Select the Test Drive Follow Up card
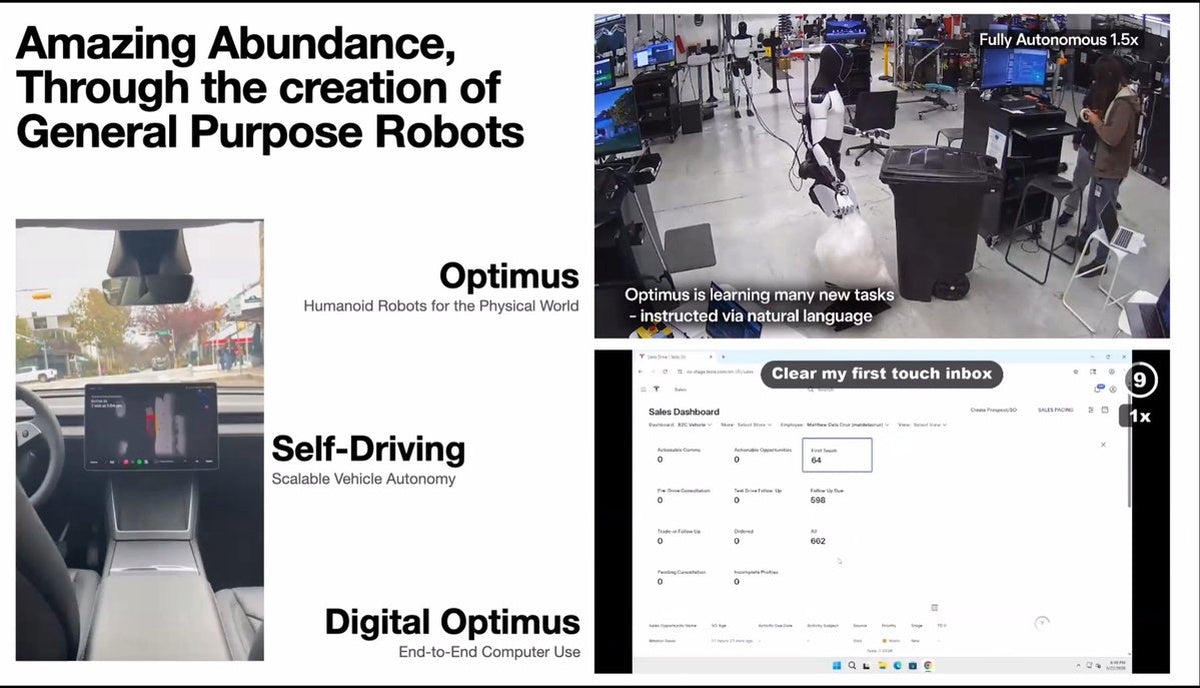This screenshot has height=688, width=1200. pyautogui.click(x=758, y=495)
